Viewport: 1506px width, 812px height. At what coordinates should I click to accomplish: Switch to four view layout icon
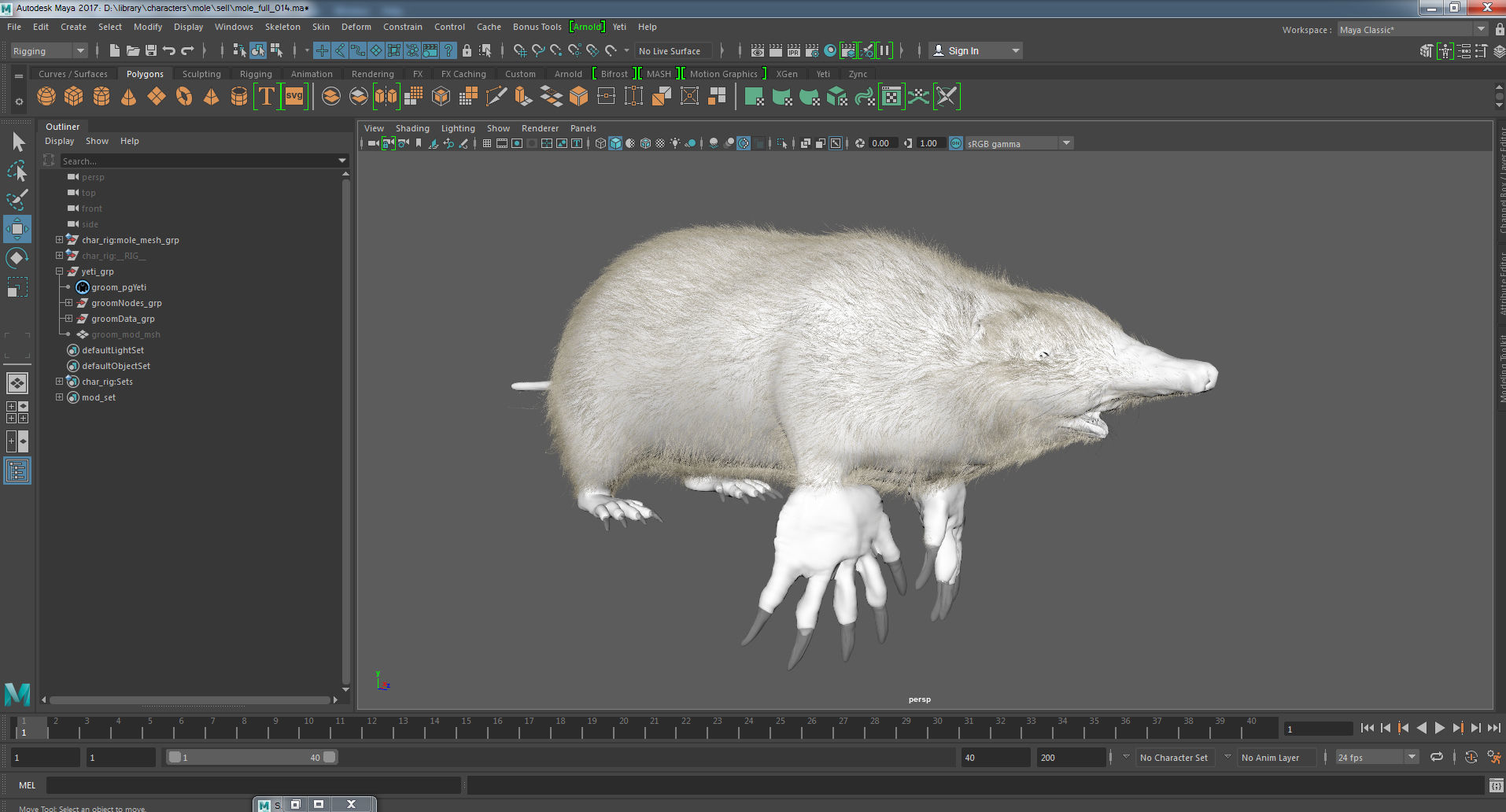(x=17, y=412)
